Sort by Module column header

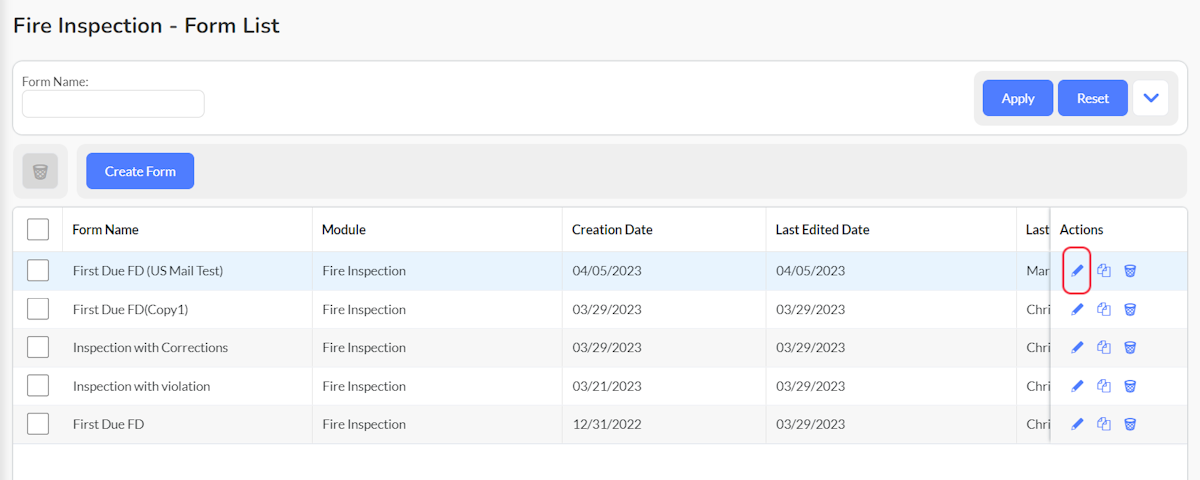click(x=344, y=230)
